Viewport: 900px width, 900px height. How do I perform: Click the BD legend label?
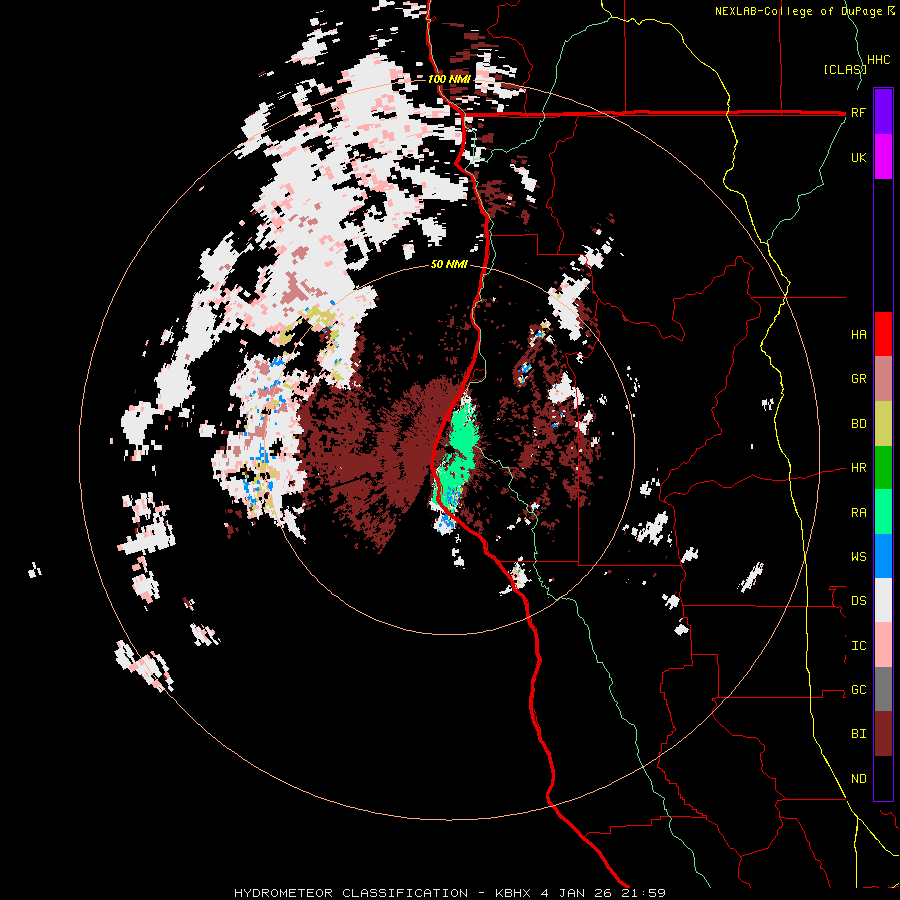click(858, 424)
